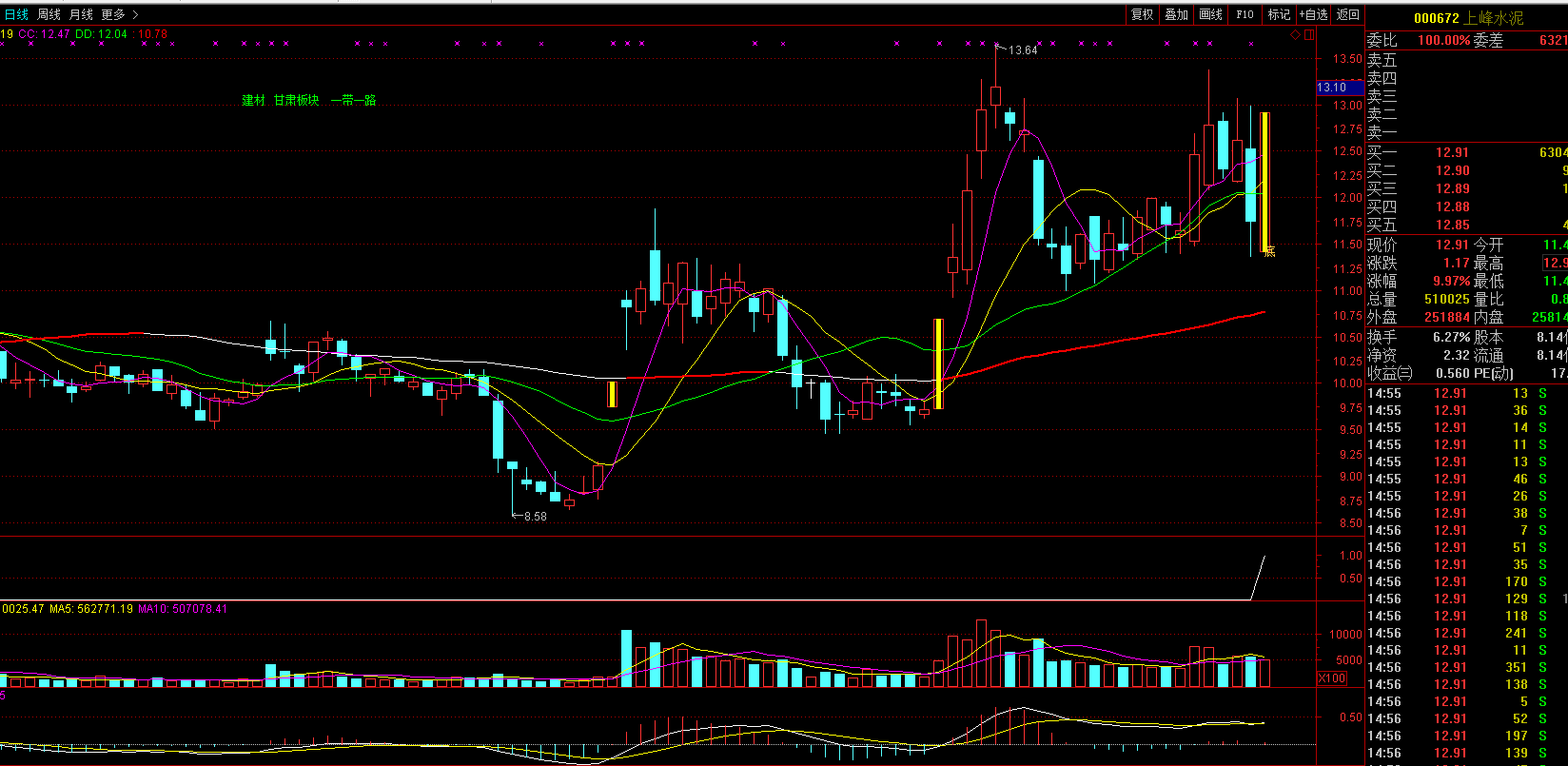Click the blue 13.10 price axis marker
1568x766 pixels.
tap(1340, 88)
